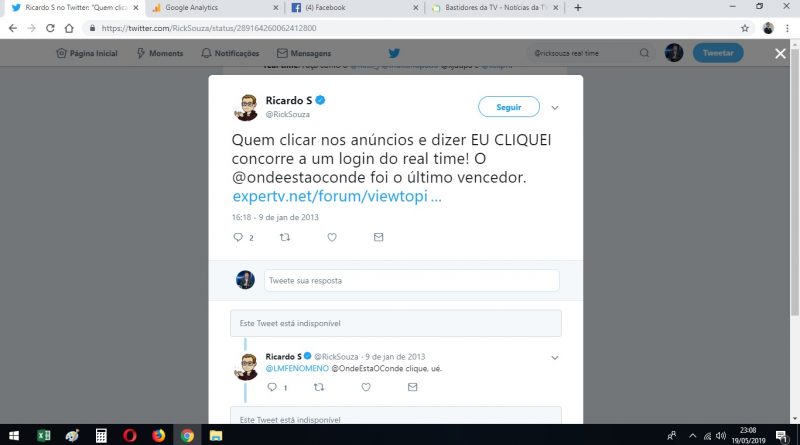Image resolution: width=800 pixels, height=445 pixels.
Task: Click the Tweetar button
Action: tap(718, 53)
